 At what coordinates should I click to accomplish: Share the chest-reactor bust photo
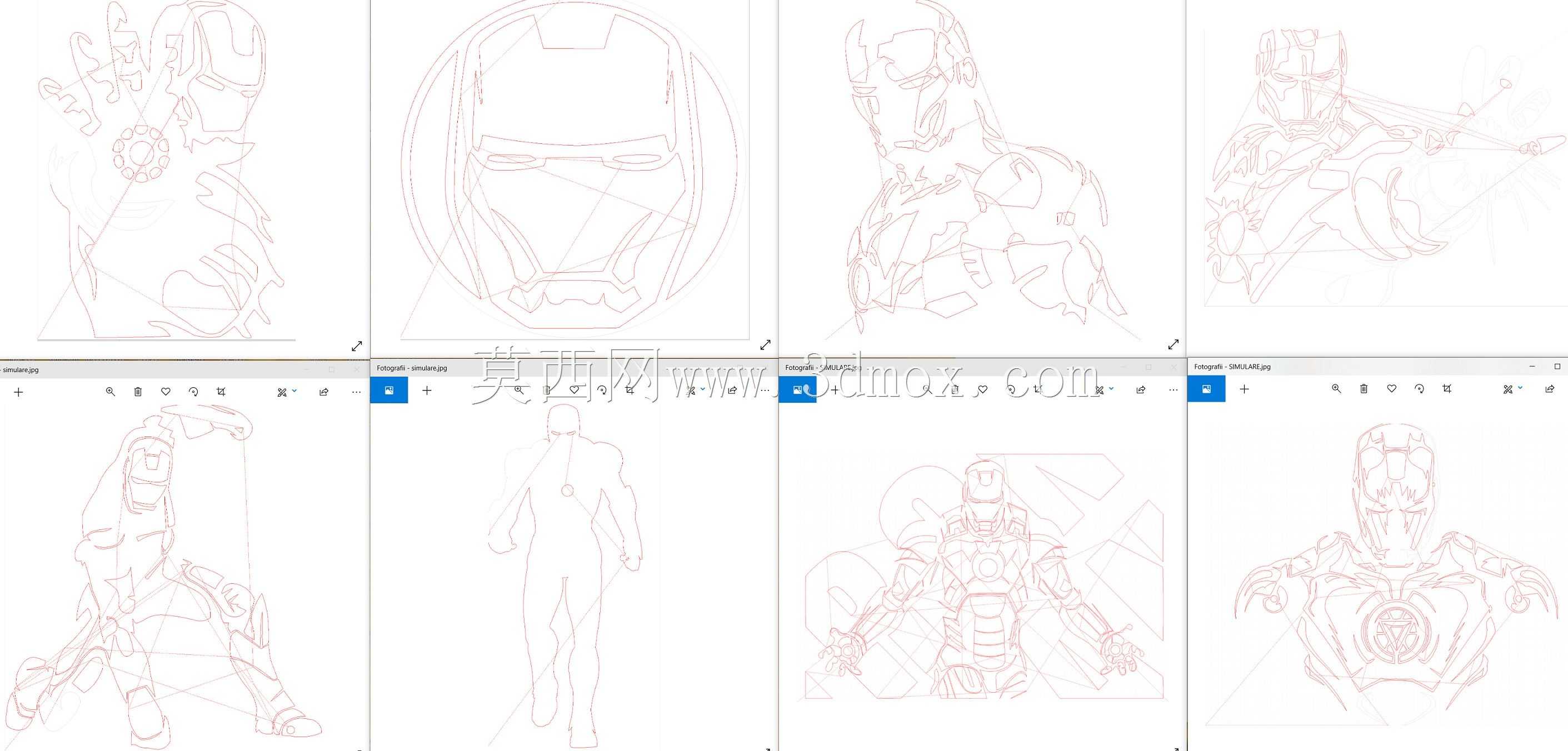(x=1550, y=388)
